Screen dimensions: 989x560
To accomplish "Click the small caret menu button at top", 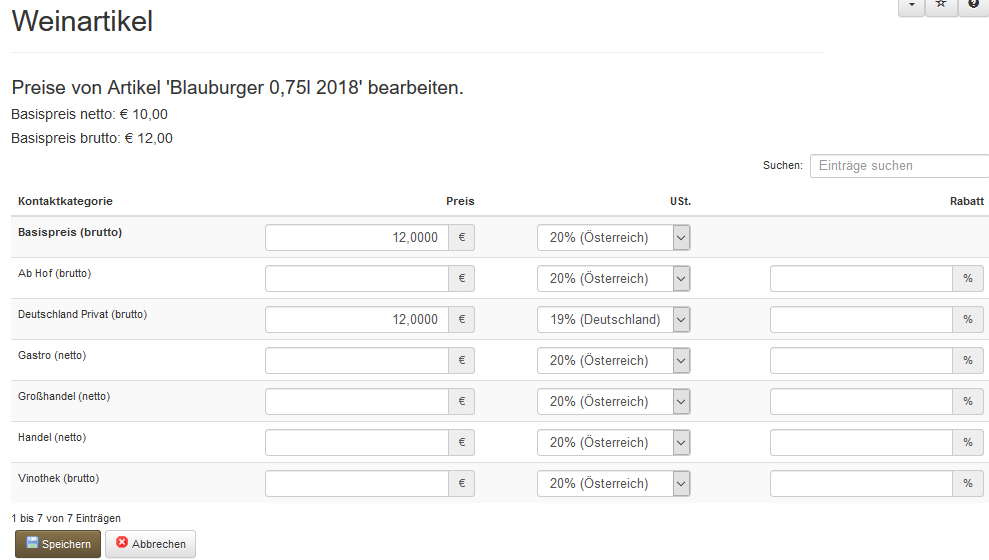I will [x=911, y=5].
